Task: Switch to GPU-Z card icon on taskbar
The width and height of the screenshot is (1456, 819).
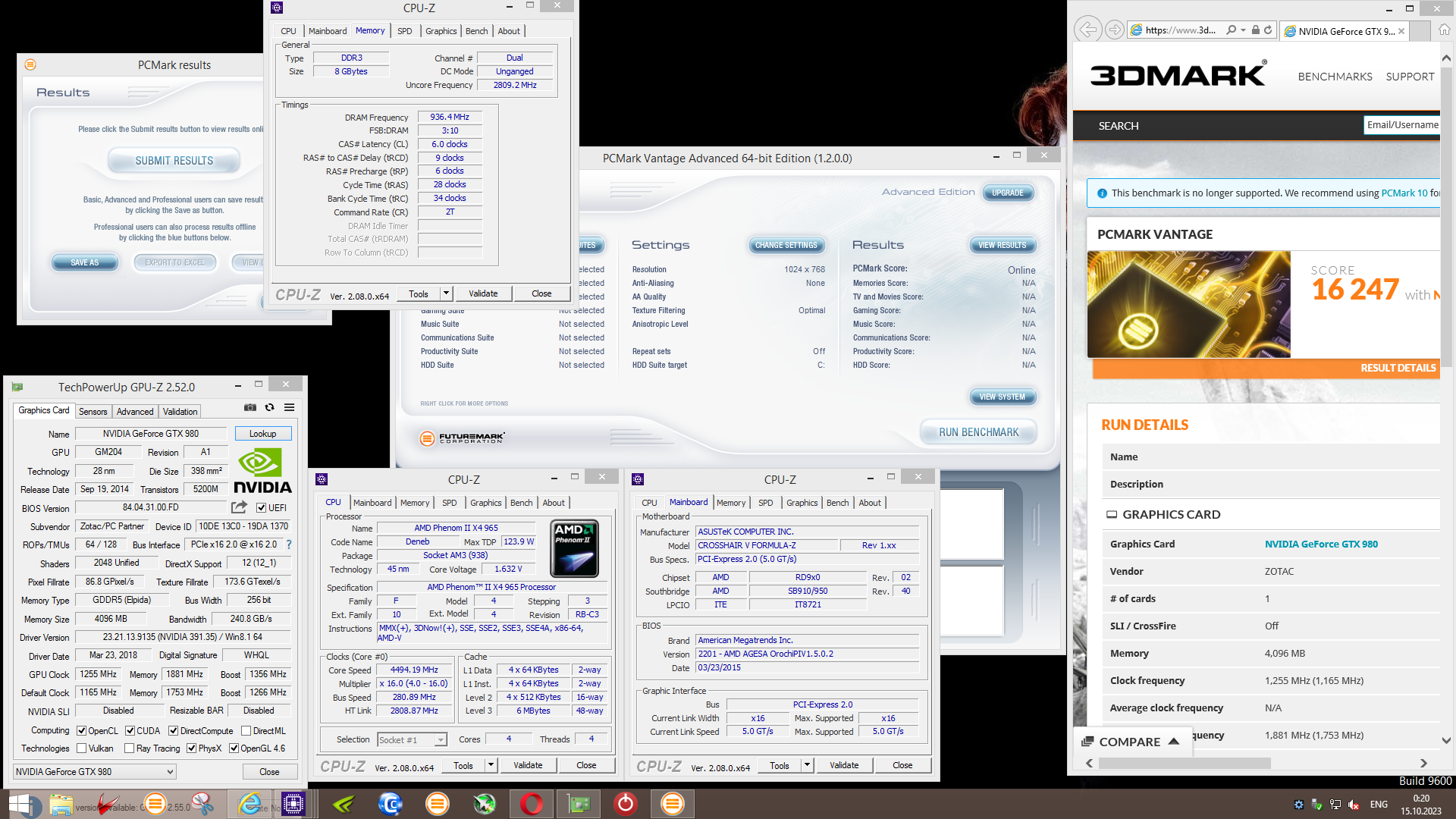Action: [579, 804]
